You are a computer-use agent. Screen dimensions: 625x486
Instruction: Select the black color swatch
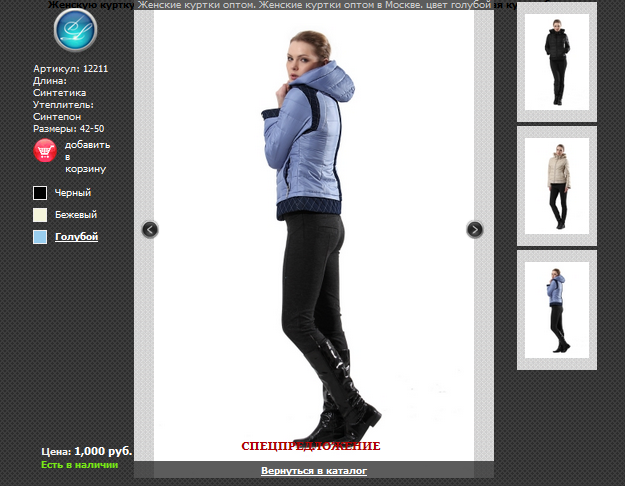[x=40, y=193]
